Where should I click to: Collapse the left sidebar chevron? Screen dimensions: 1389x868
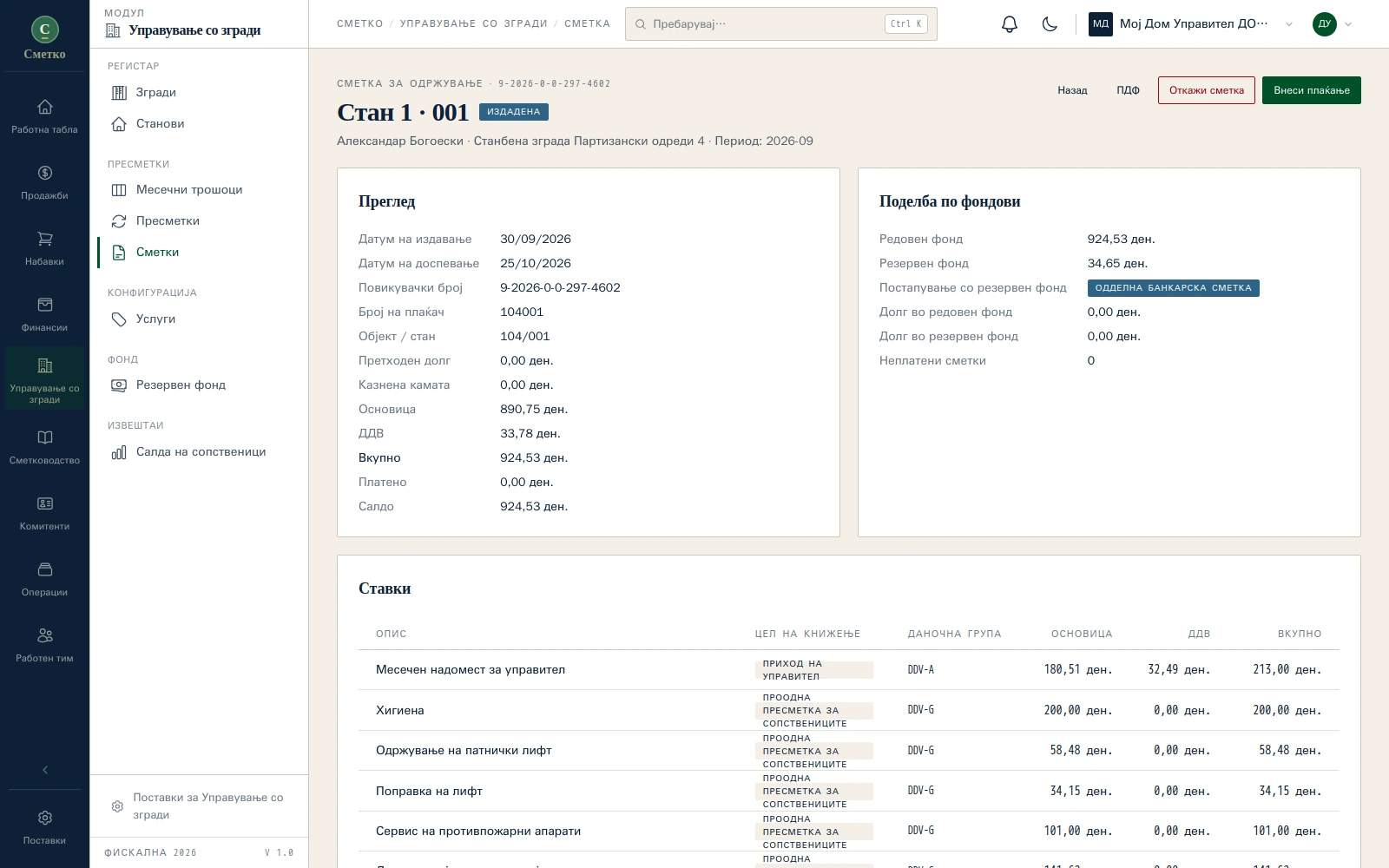[x=45, y=770]
